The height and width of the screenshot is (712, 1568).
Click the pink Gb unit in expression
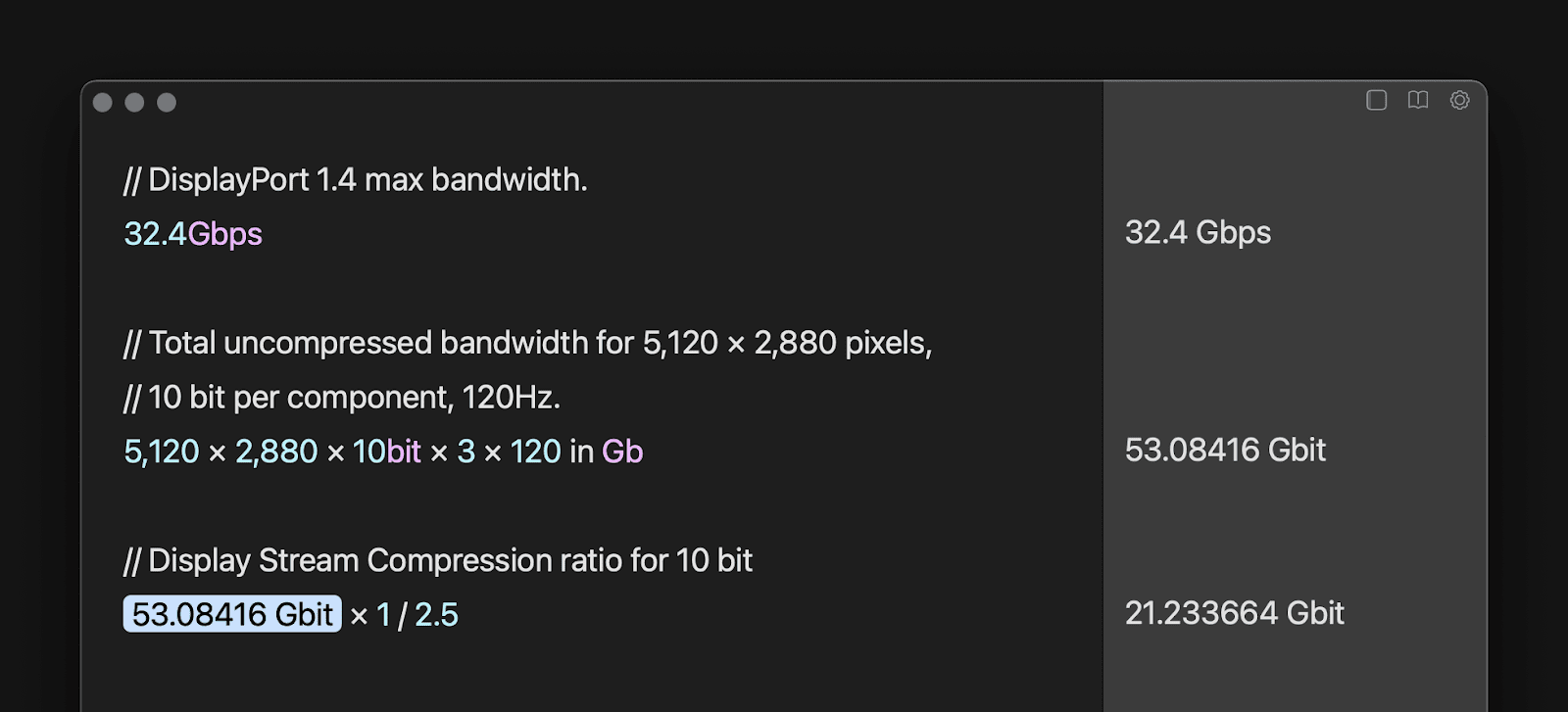[622, 451]
